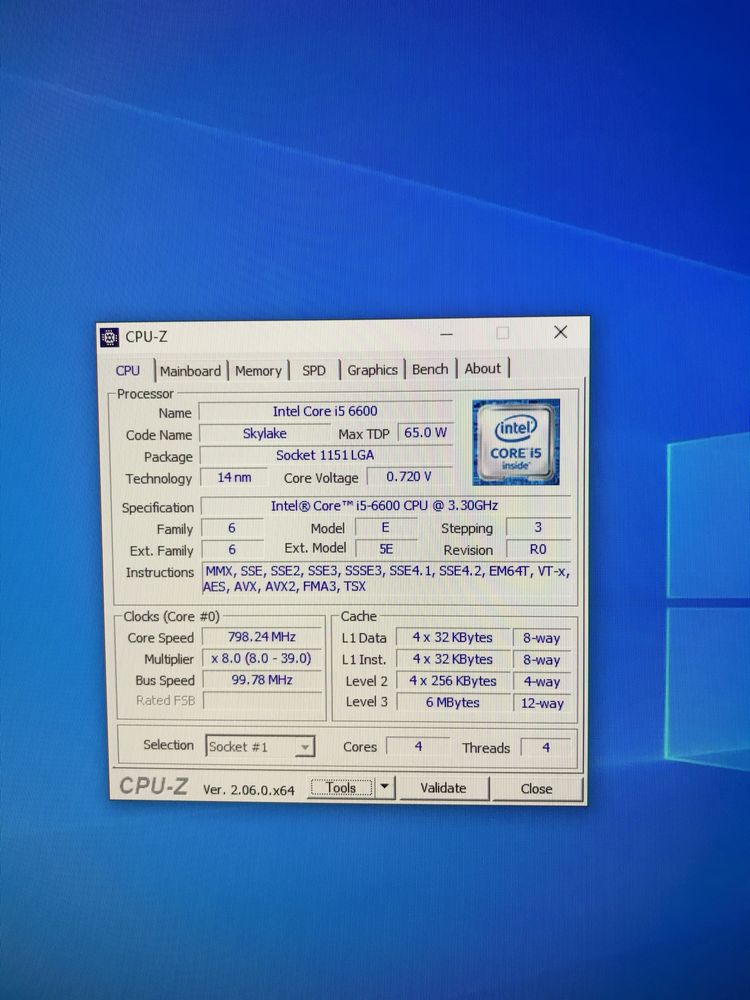The image size is (750, 1000).
Task: Click the empty Rated FSB field
Action: pyautogui.click(x=262, y=700)
